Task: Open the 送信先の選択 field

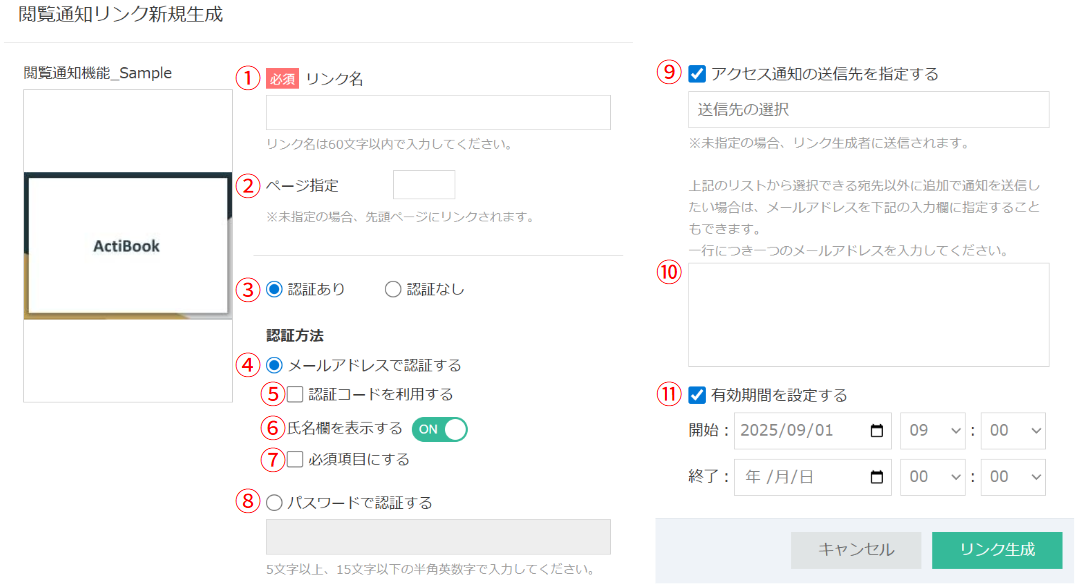Action: (x=868, y=109)
